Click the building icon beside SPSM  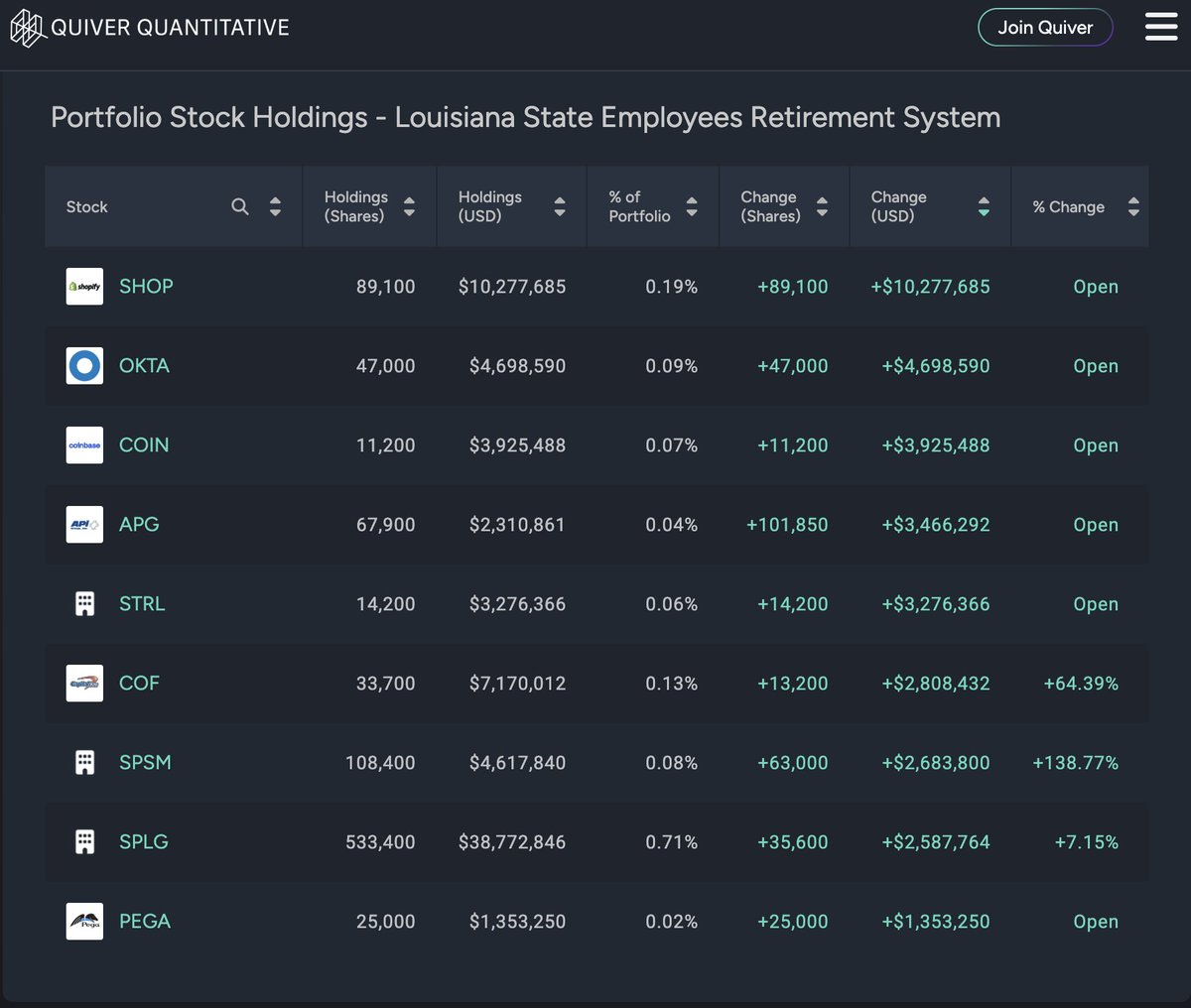[84, 763]
